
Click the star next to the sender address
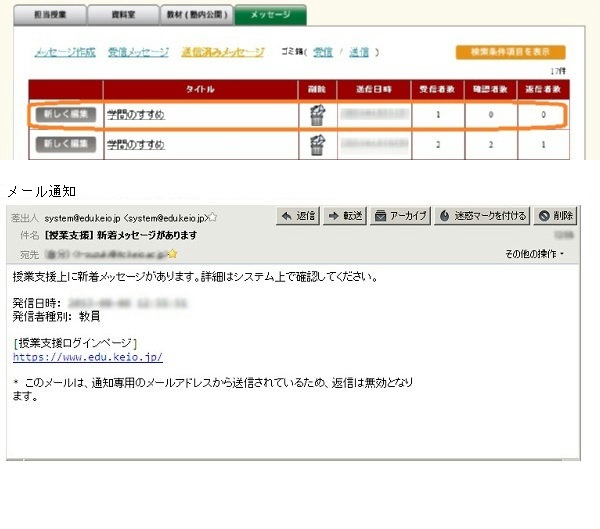point(213,217)
